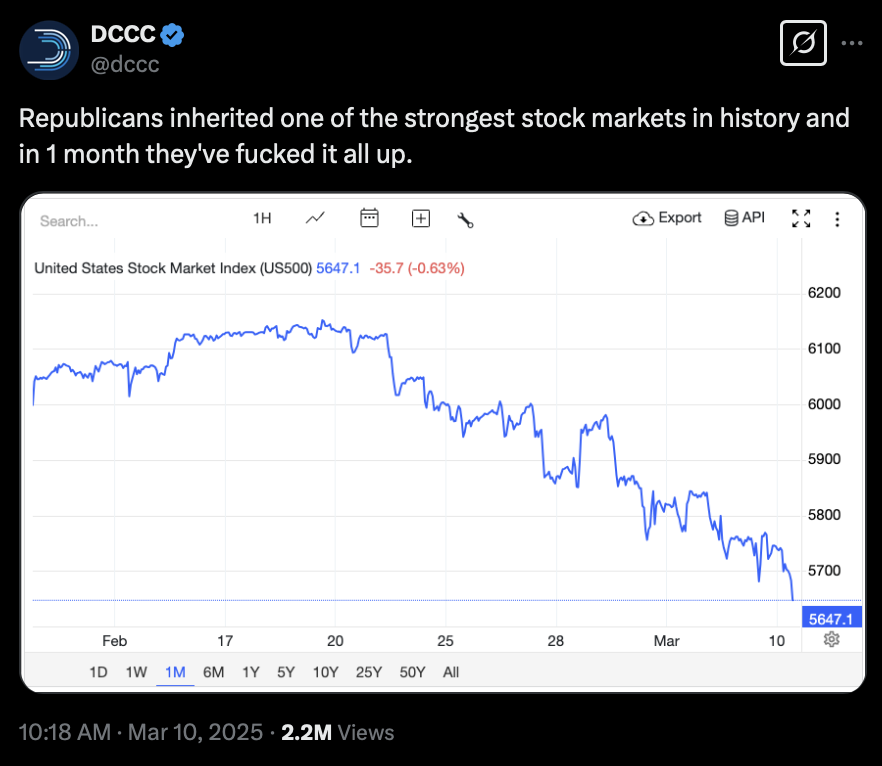The width and height of the screenshot is (882, 766).
Task: Select the 6M time range
Action: [x=213, y=672]
